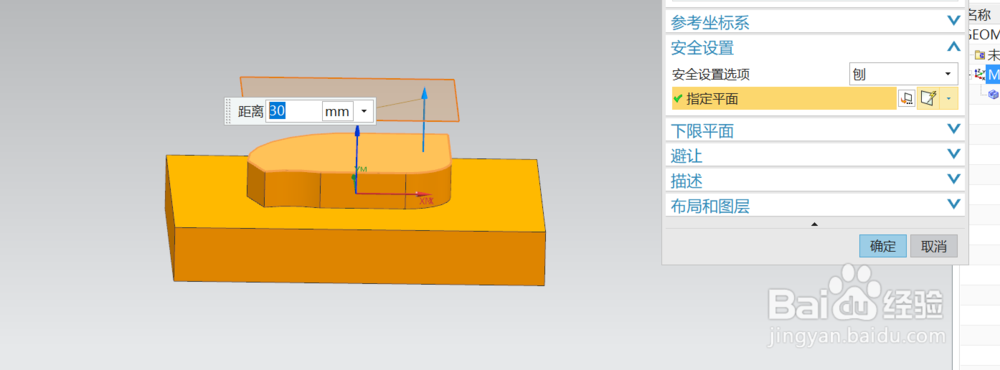Confirm with the 确定 button
1000x370 pixels.
883,246
